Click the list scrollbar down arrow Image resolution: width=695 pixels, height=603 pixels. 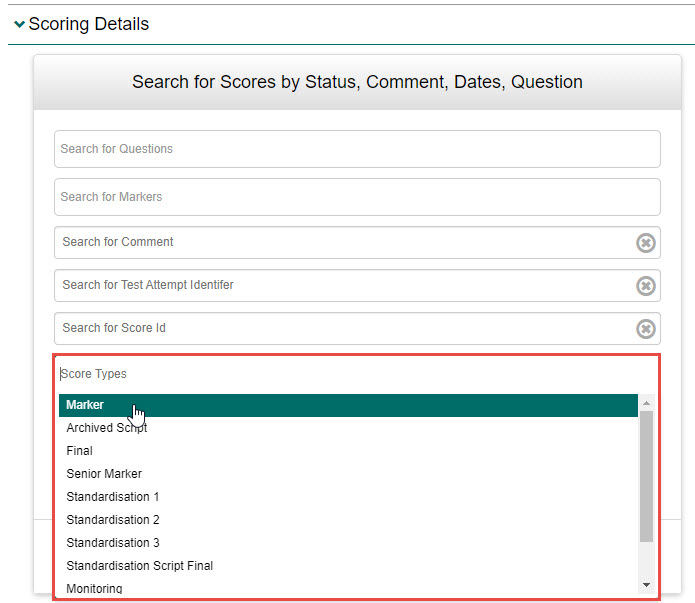pos(646,585)
